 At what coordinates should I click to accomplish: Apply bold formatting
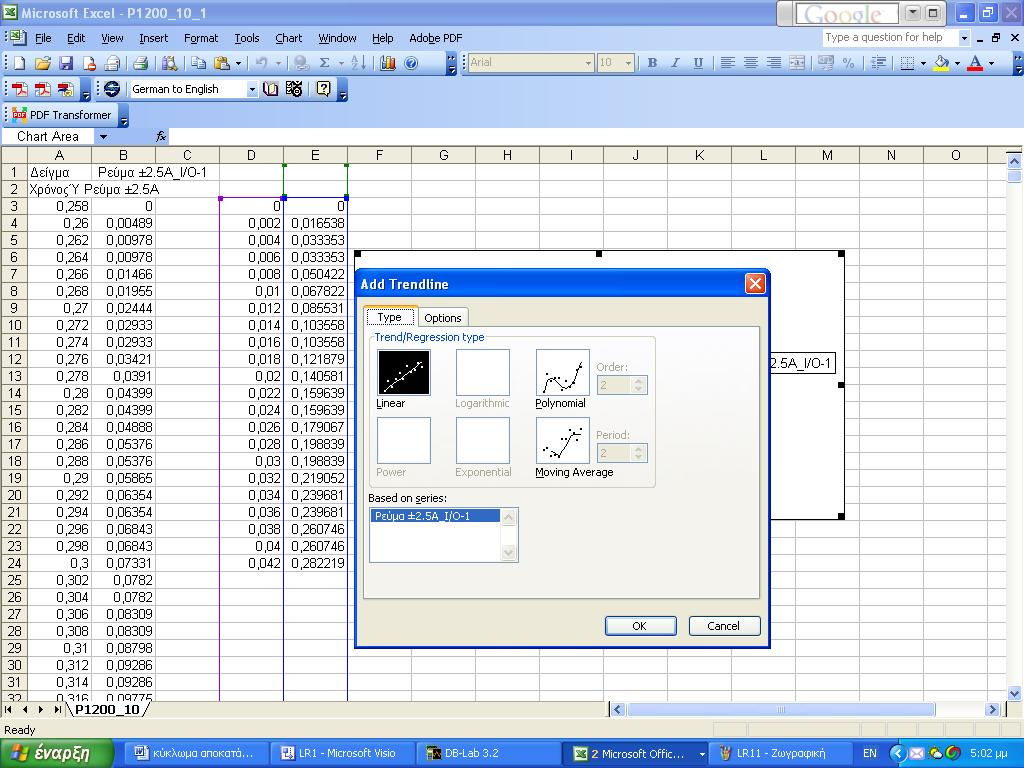[x=652, y=63]
